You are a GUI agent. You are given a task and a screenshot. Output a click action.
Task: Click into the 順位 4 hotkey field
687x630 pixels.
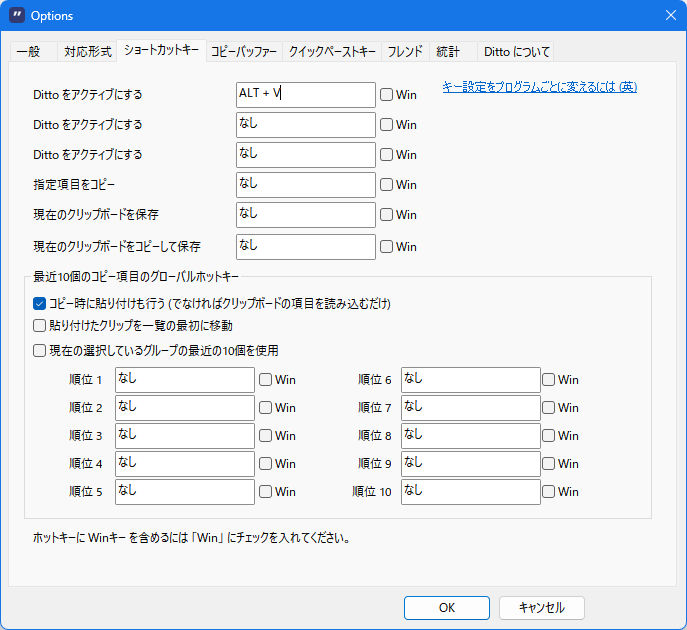pos(184,464)
